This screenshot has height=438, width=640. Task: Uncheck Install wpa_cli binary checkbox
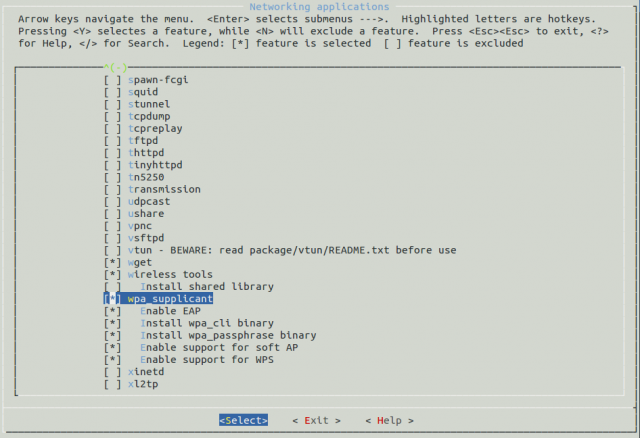(112, 323)
